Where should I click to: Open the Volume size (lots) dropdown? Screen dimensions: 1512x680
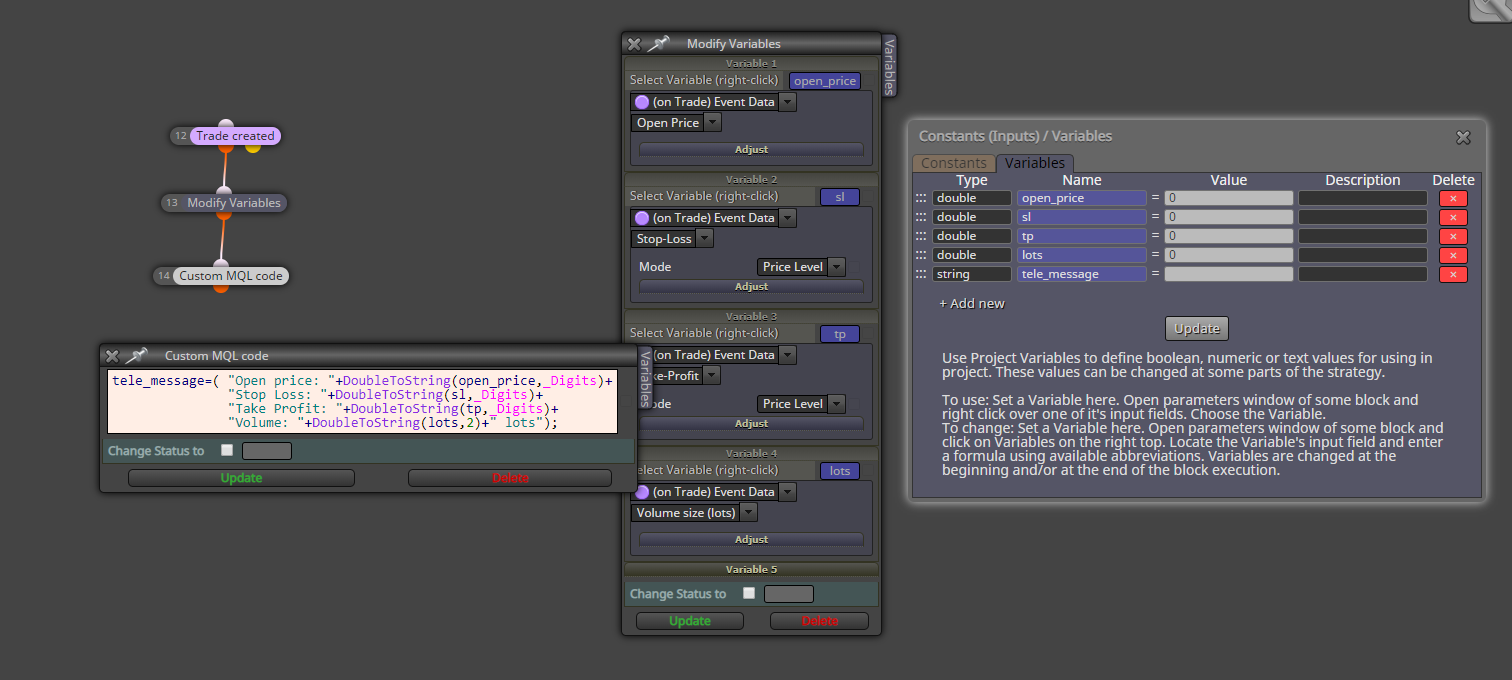[x=748, y=513]
